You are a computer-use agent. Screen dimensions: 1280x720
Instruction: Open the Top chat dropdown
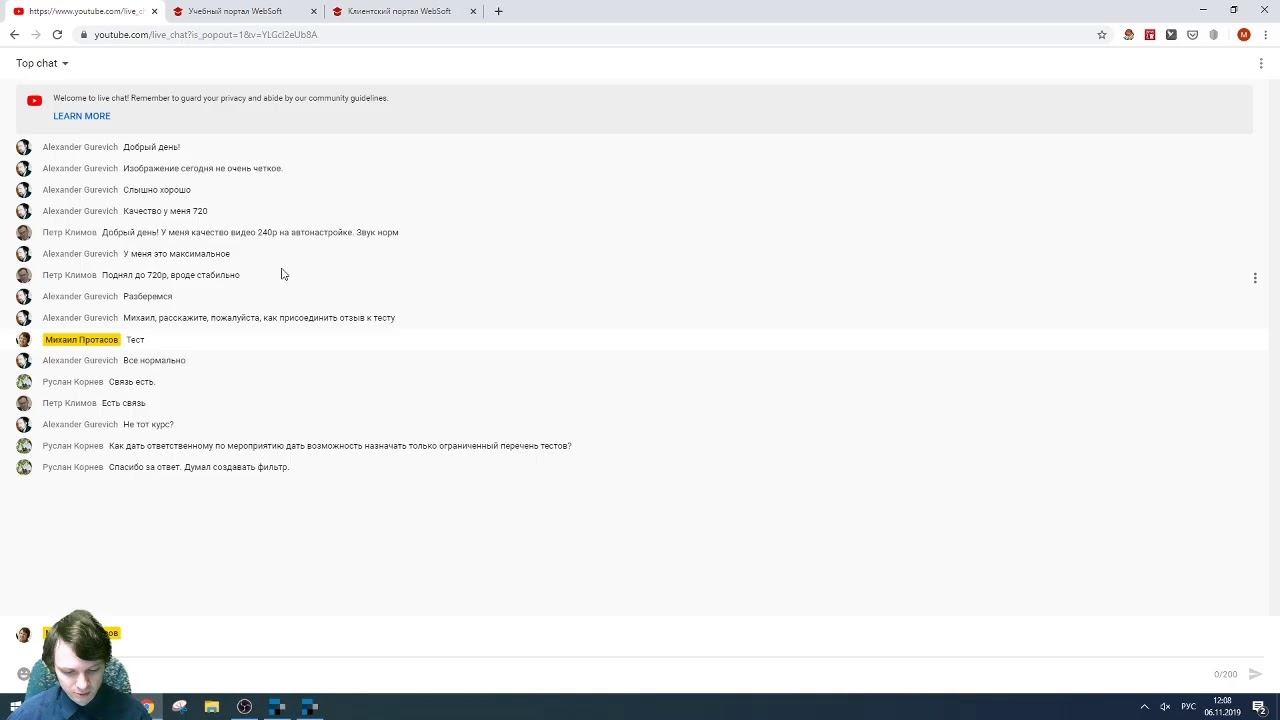[42, 63]
